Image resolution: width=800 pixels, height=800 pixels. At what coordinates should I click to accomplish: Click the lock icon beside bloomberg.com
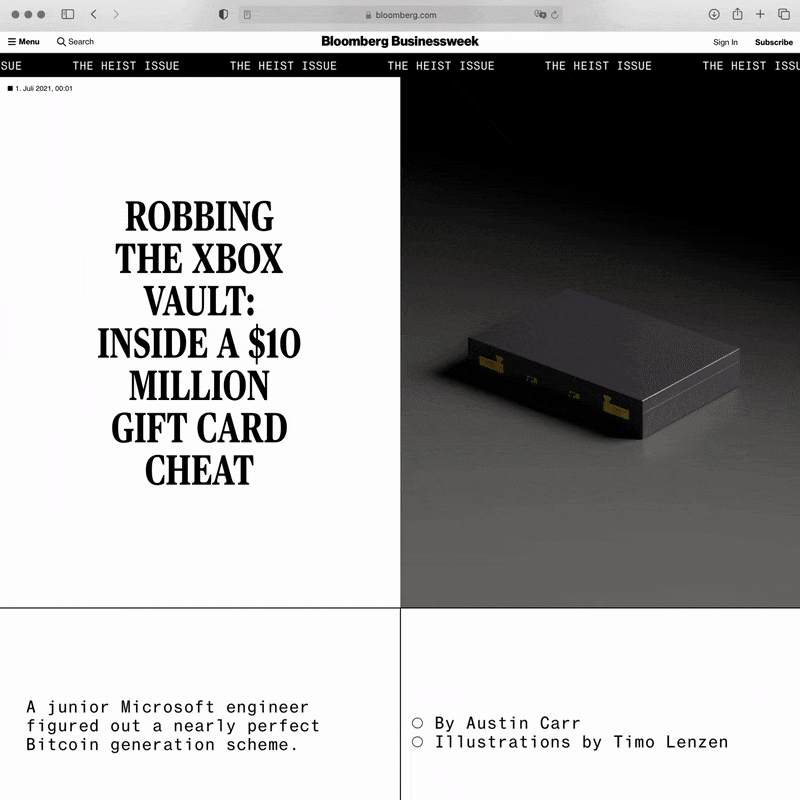coord(368,15)
